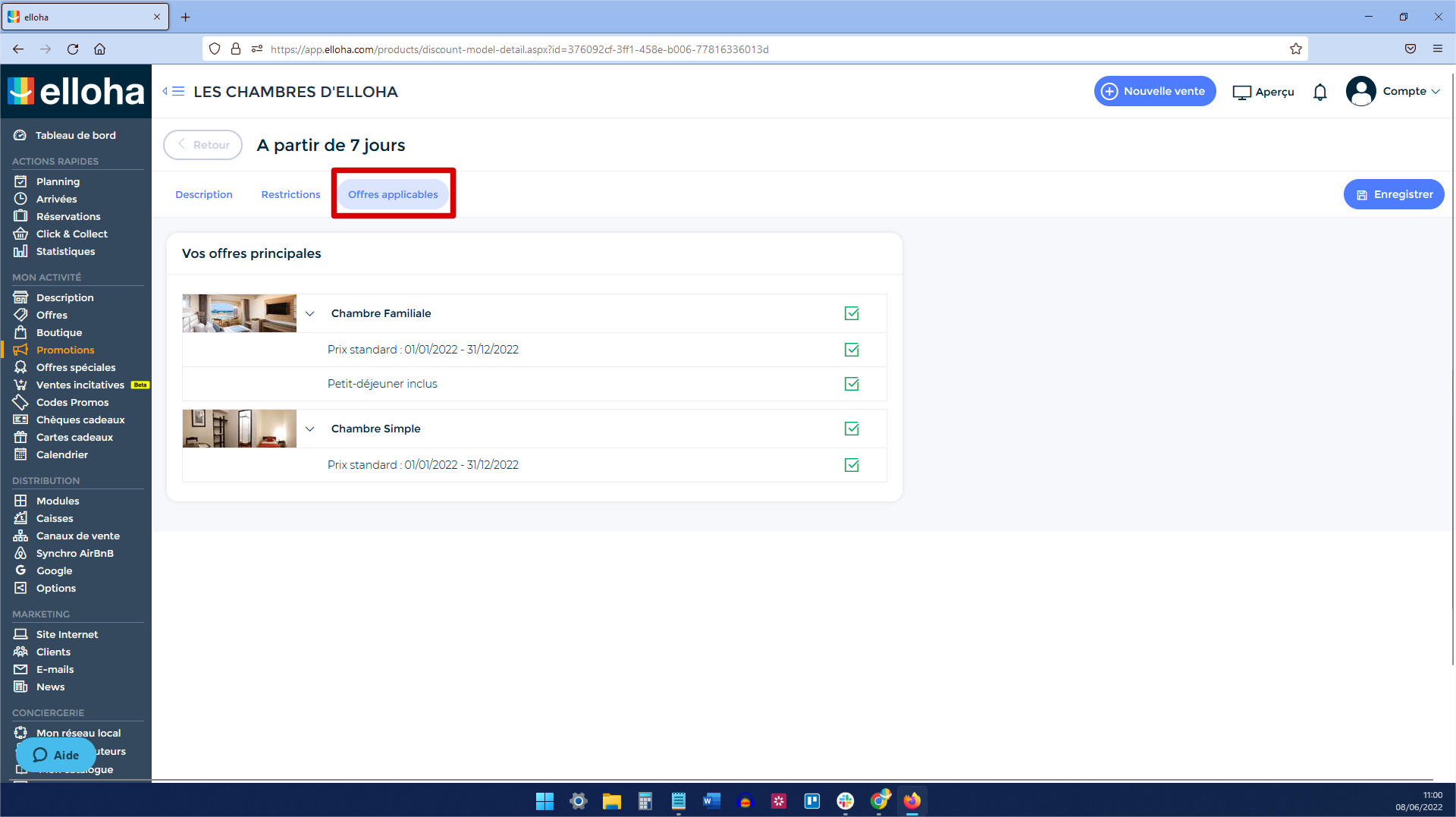The image size is (1456, 817).
Task: Bookmark page with star icon
Action: pyautogui.click(x=1296, y=49)
